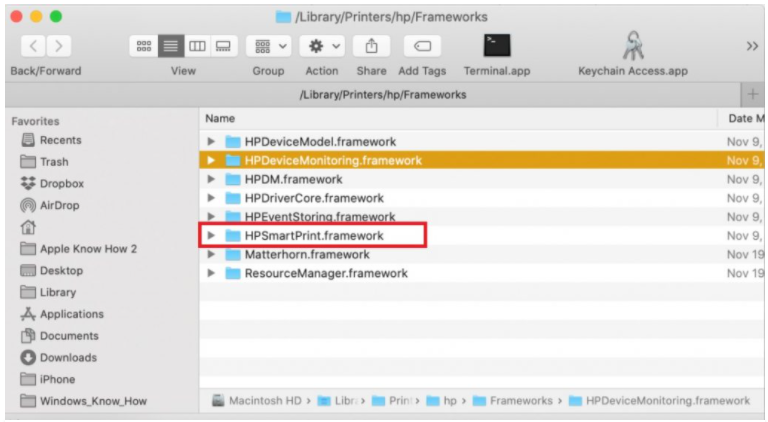Switch to column view mode
The image size is (768, 422).
click(x=197, y=46)
